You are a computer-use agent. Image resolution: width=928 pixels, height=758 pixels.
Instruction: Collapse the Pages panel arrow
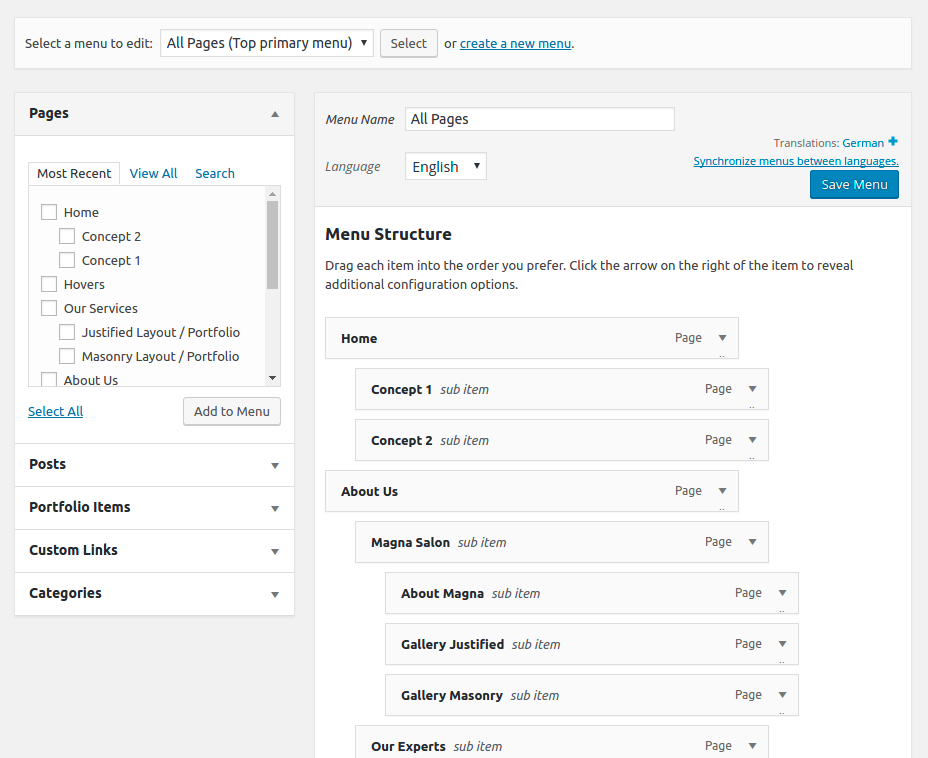(x=275, y=114)
